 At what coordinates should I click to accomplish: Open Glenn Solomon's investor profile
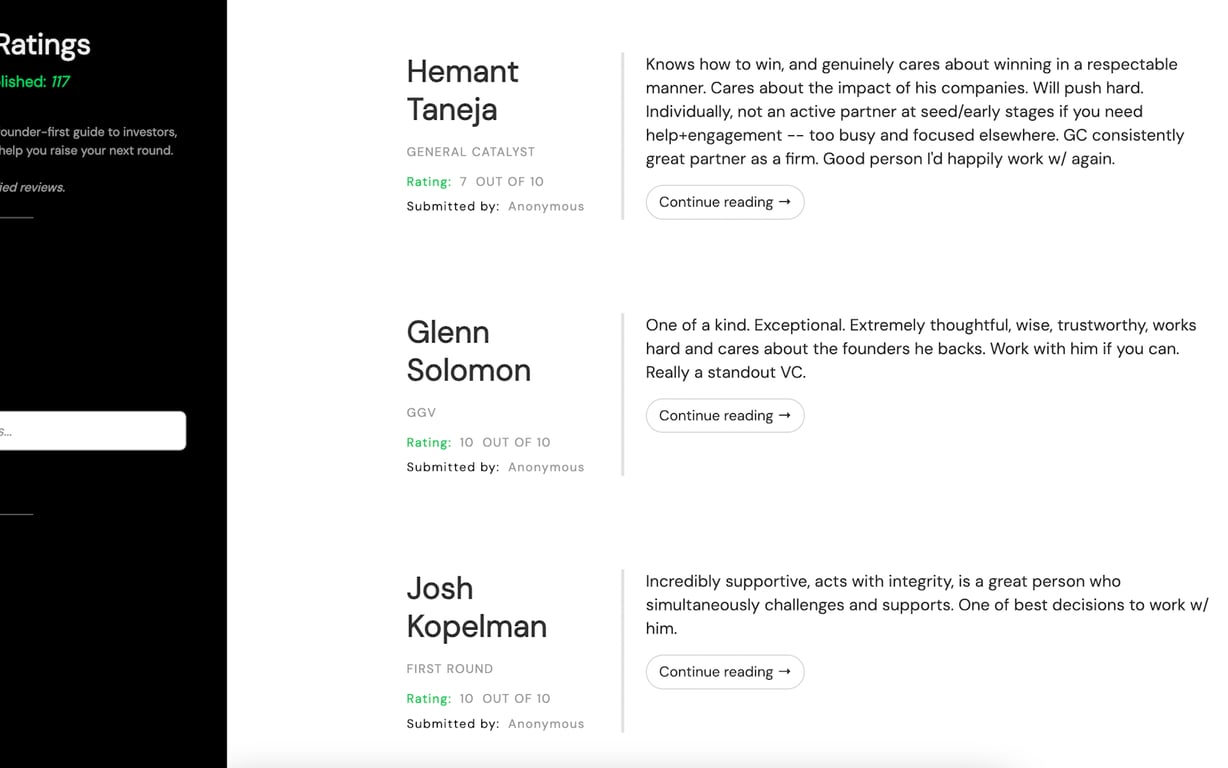pos(468,351)
